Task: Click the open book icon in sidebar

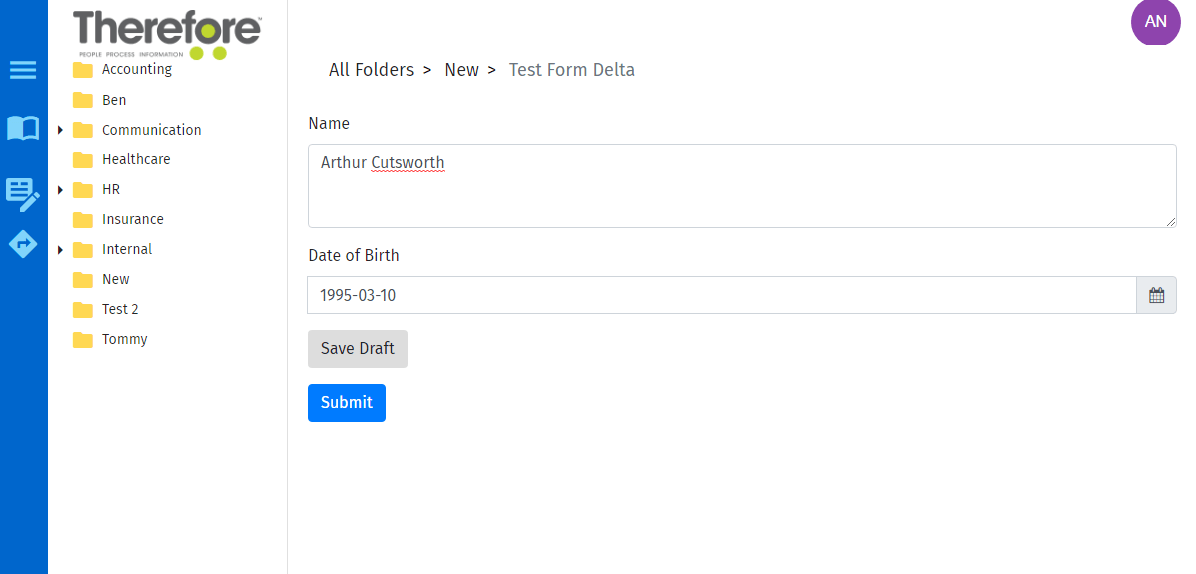Action: 23,128
